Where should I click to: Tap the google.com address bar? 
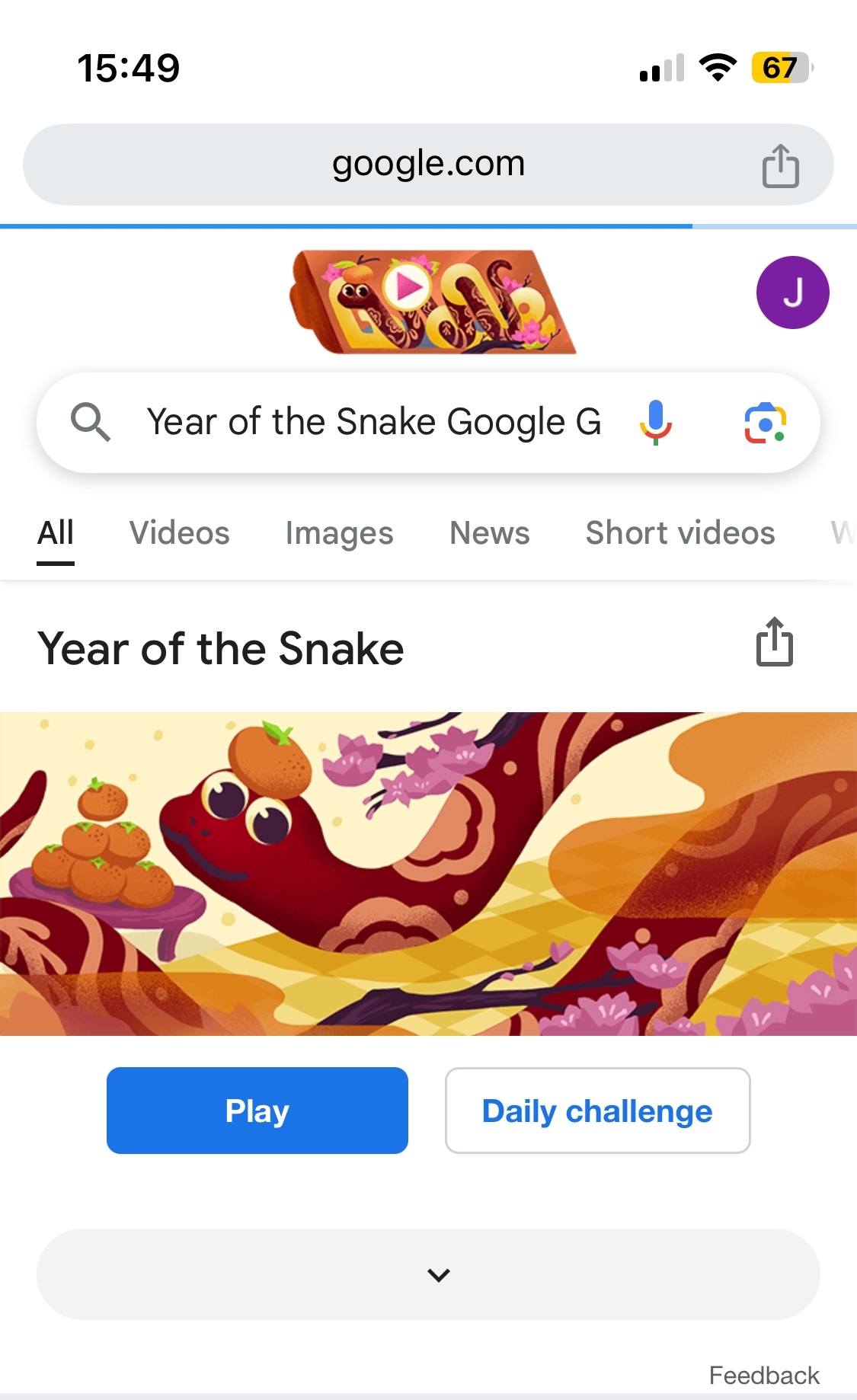click(428, 164)
